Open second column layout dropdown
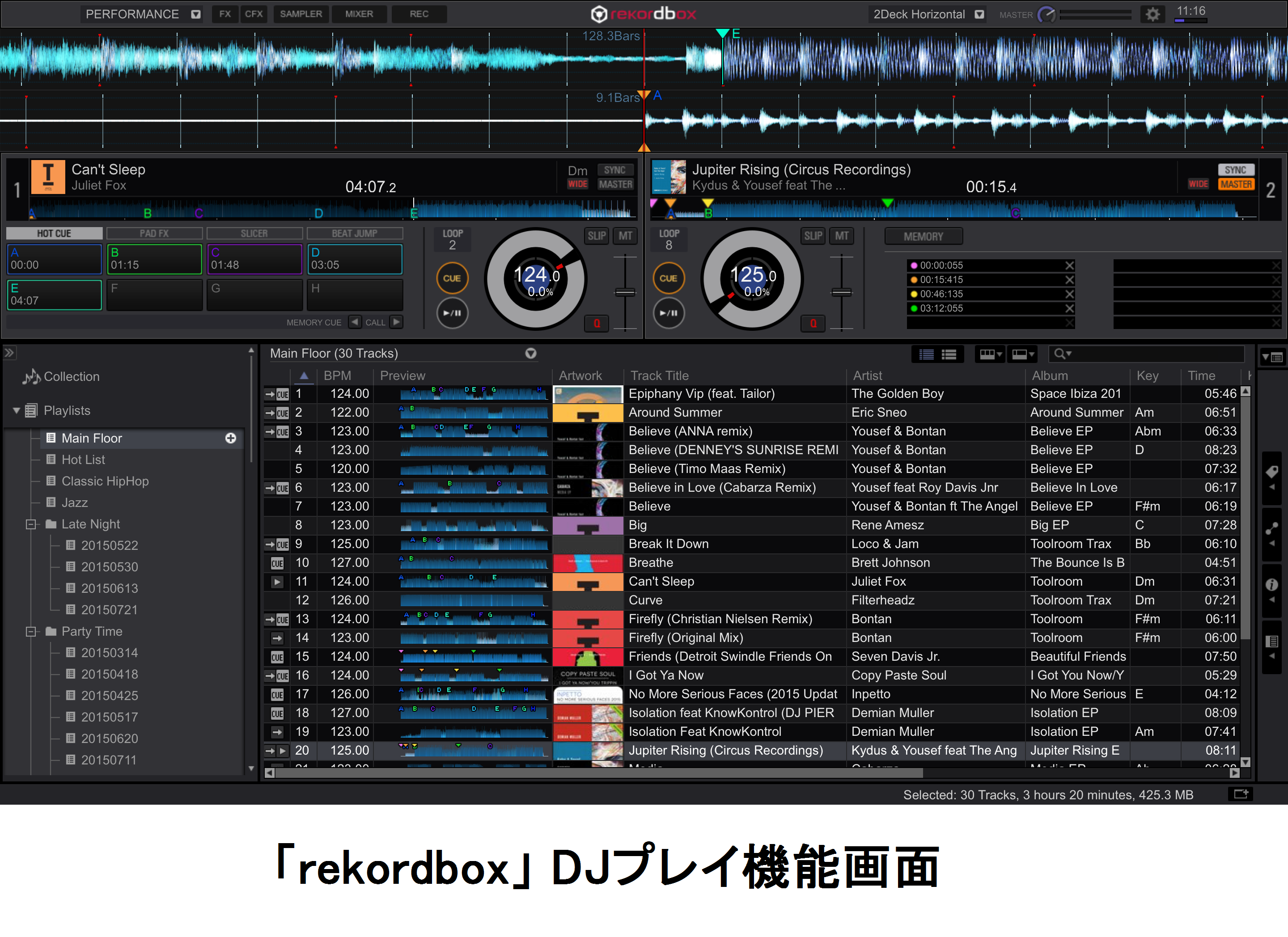 click(1023, 354)
